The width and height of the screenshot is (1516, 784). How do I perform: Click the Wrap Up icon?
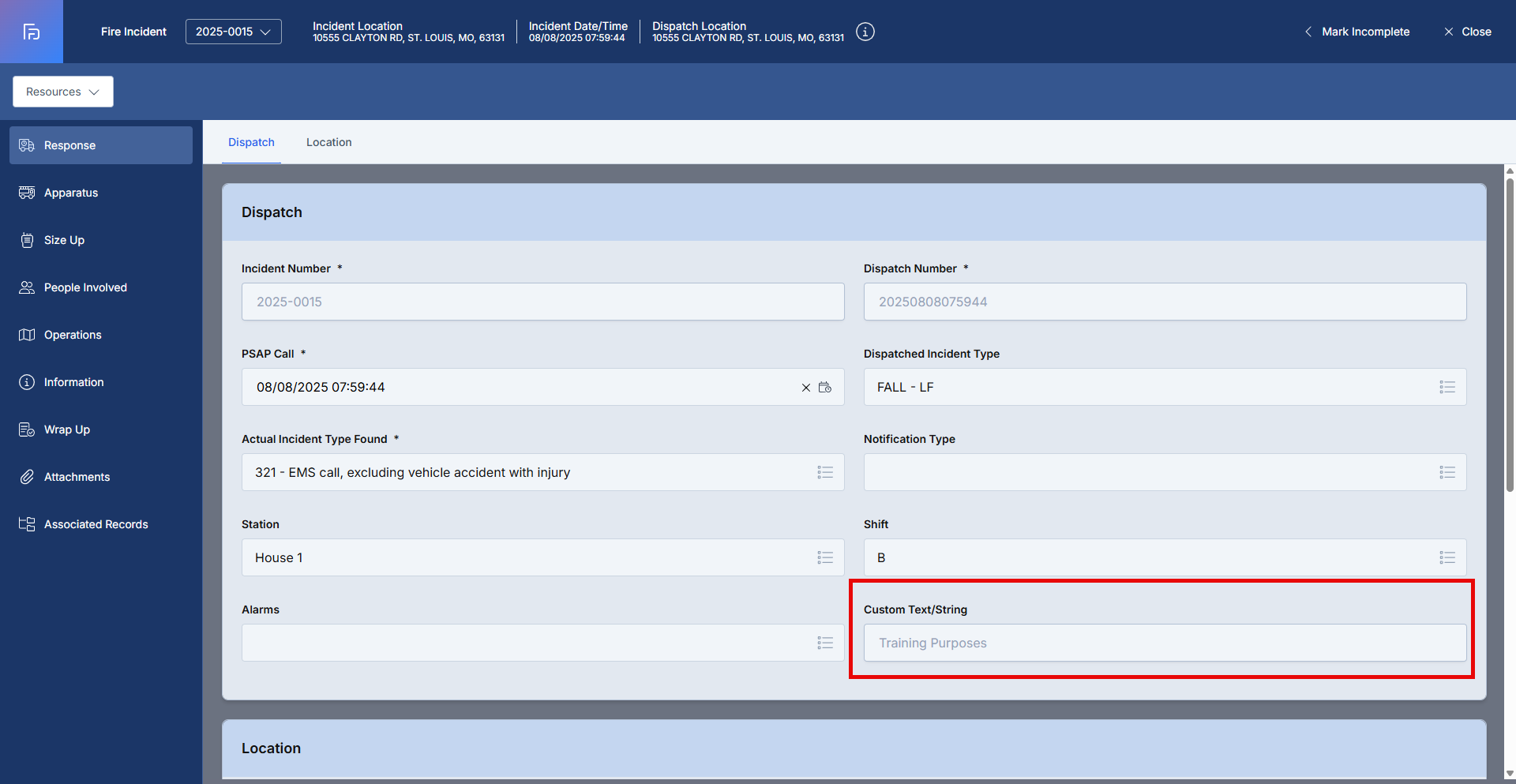coord(27,430)
